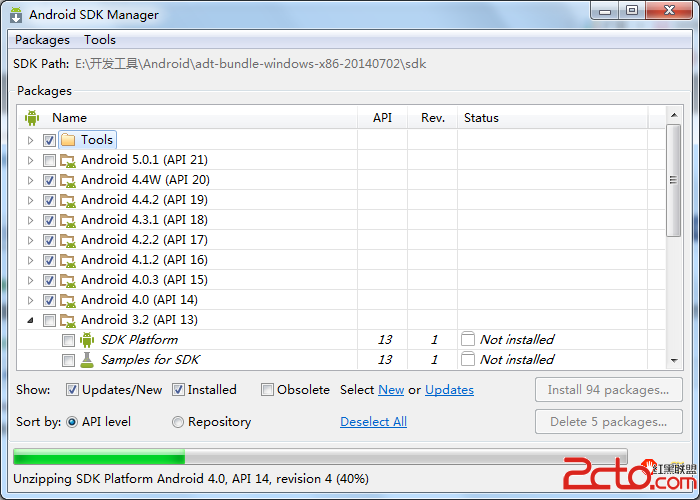Image resolution: width=700 pixels, height=500 pixels.
Task: Toggle the Updates/New show filter
Action: pyautogui.click(x=72, y=390)
